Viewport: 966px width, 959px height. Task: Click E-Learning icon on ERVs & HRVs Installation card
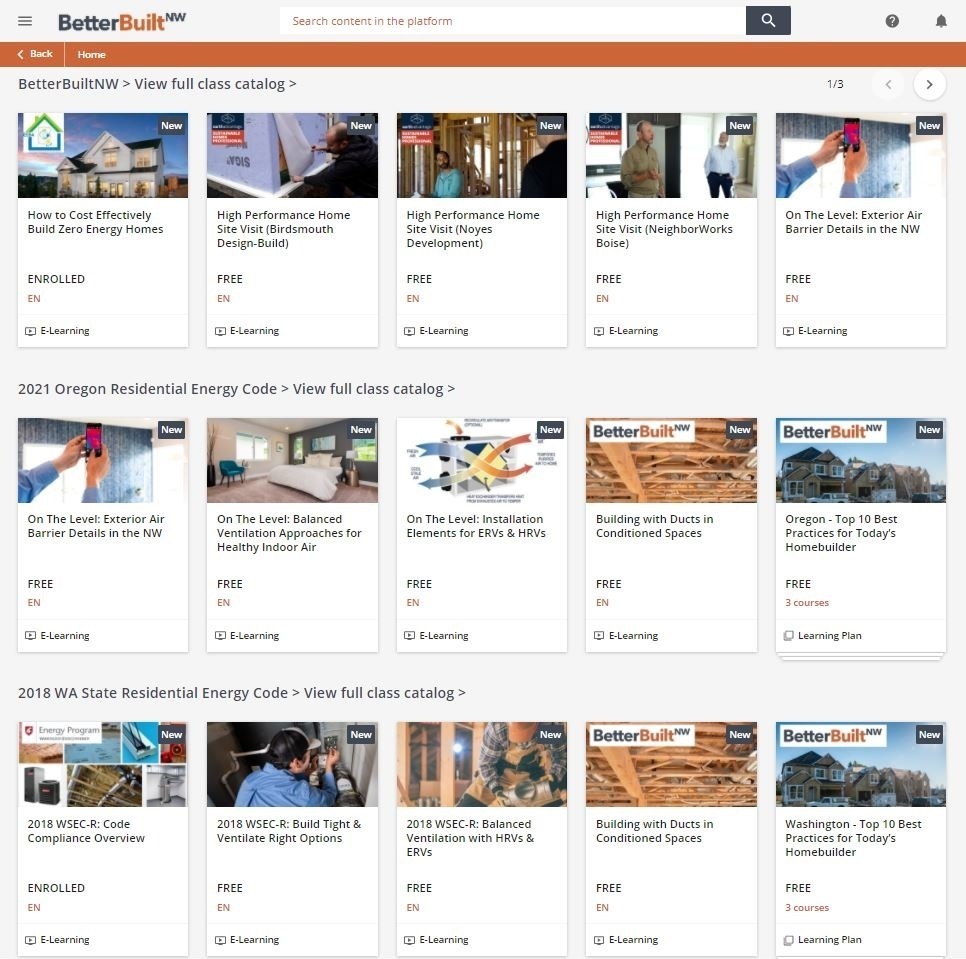pos(409,635)
